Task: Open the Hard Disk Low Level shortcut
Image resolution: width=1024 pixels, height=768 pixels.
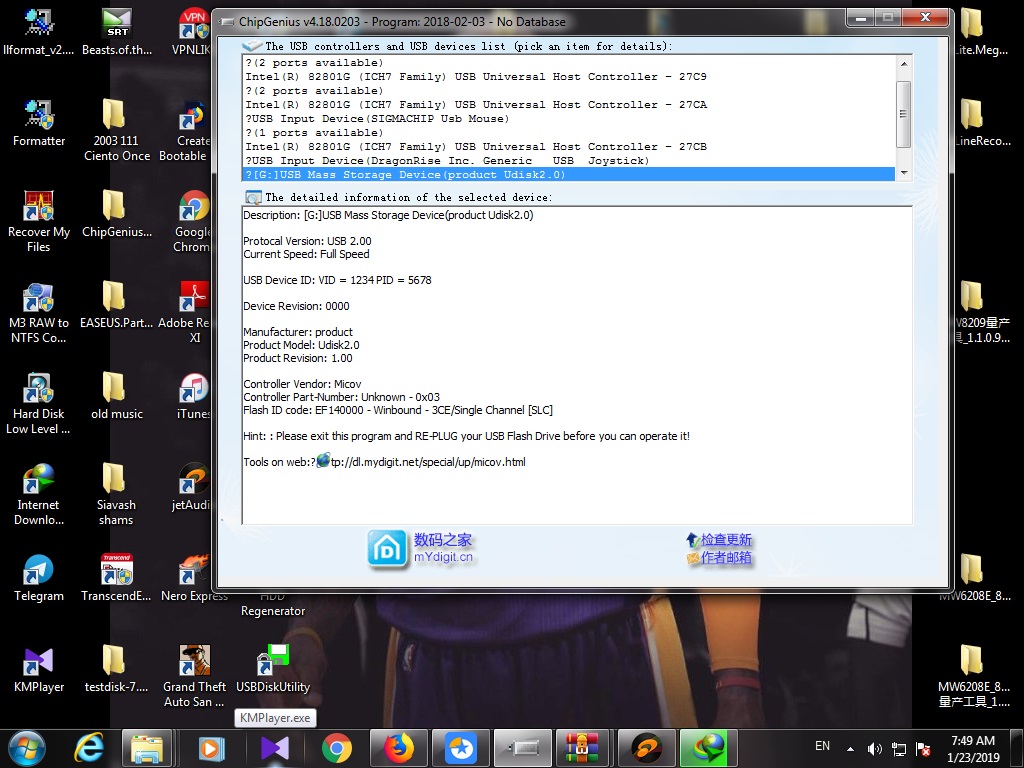Action: (x=39, y=403)
